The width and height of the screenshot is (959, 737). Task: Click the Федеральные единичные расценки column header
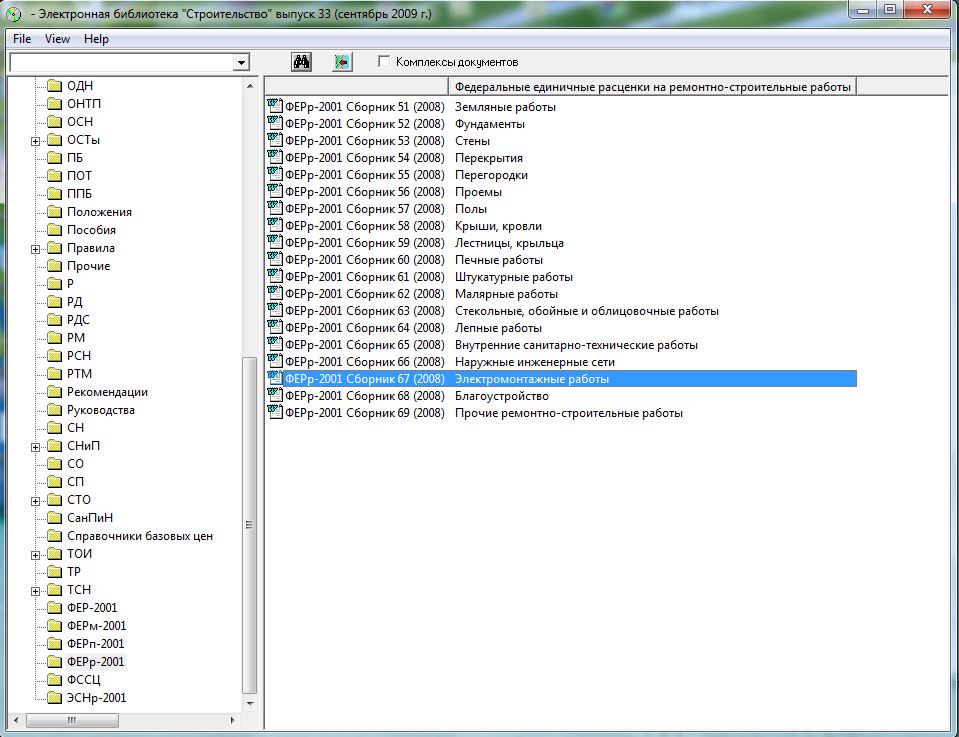(653, 87)
